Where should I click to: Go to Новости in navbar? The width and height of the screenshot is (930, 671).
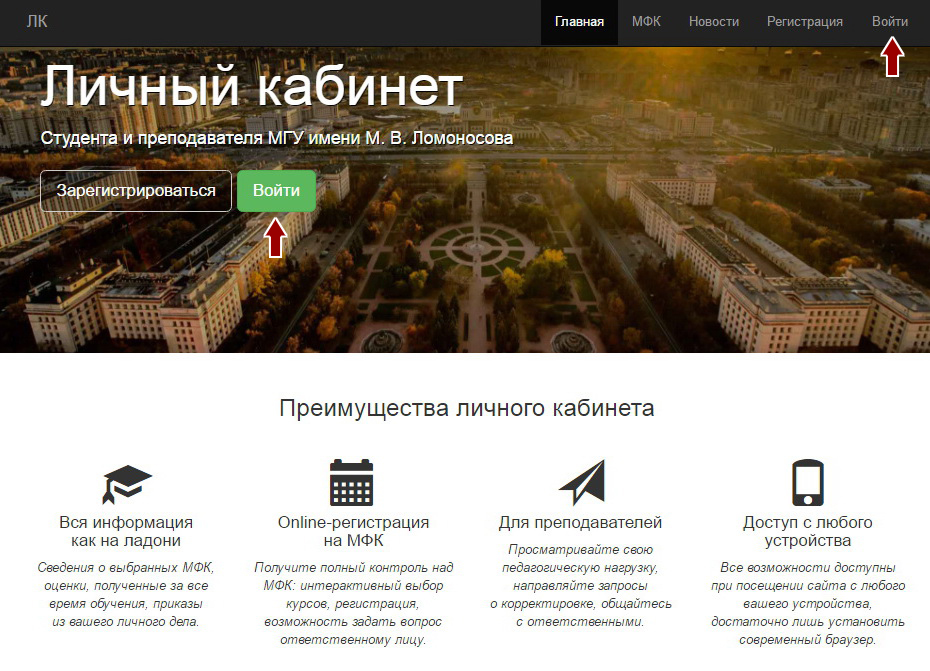(714, 22)
